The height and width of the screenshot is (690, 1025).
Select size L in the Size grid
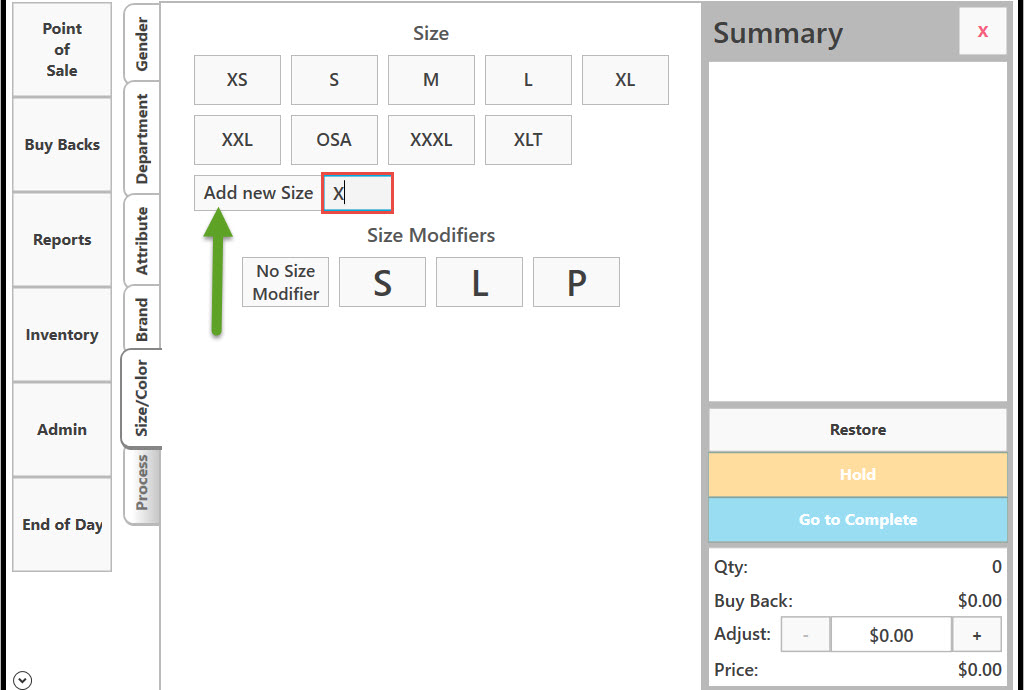point(528,80)
